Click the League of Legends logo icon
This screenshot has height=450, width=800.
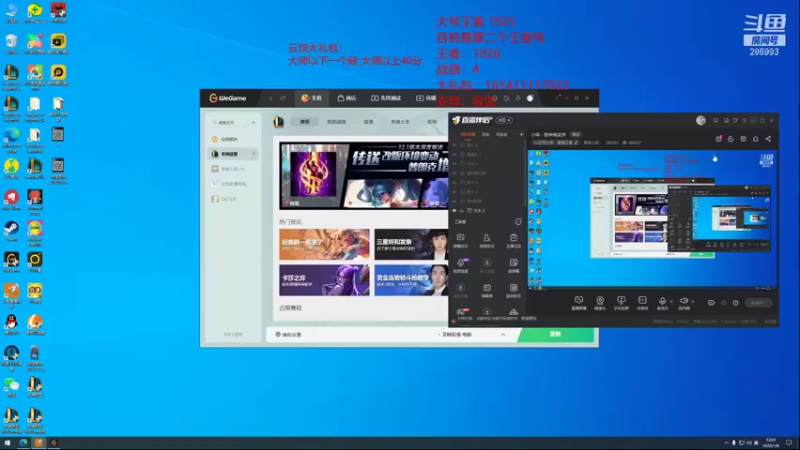tap(279, 122)
